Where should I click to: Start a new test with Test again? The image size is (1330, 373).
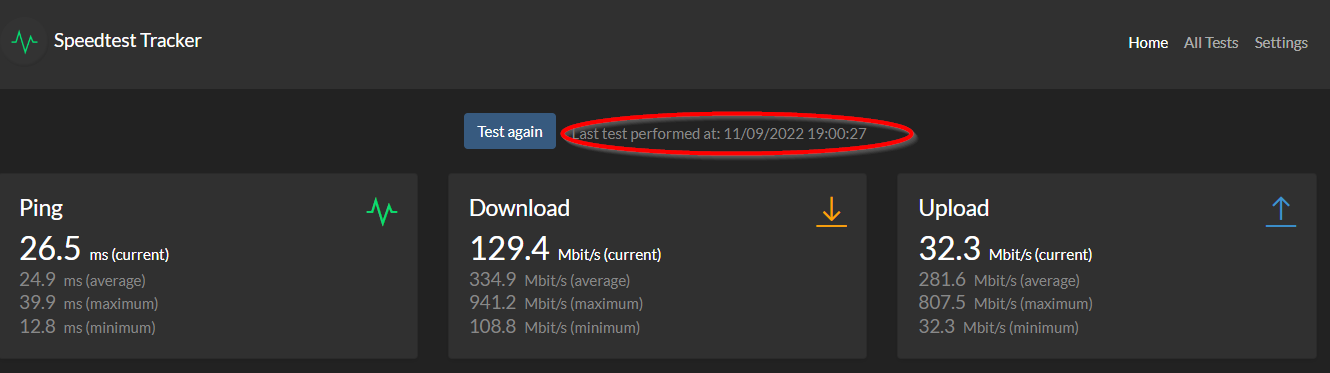(510, 131)
